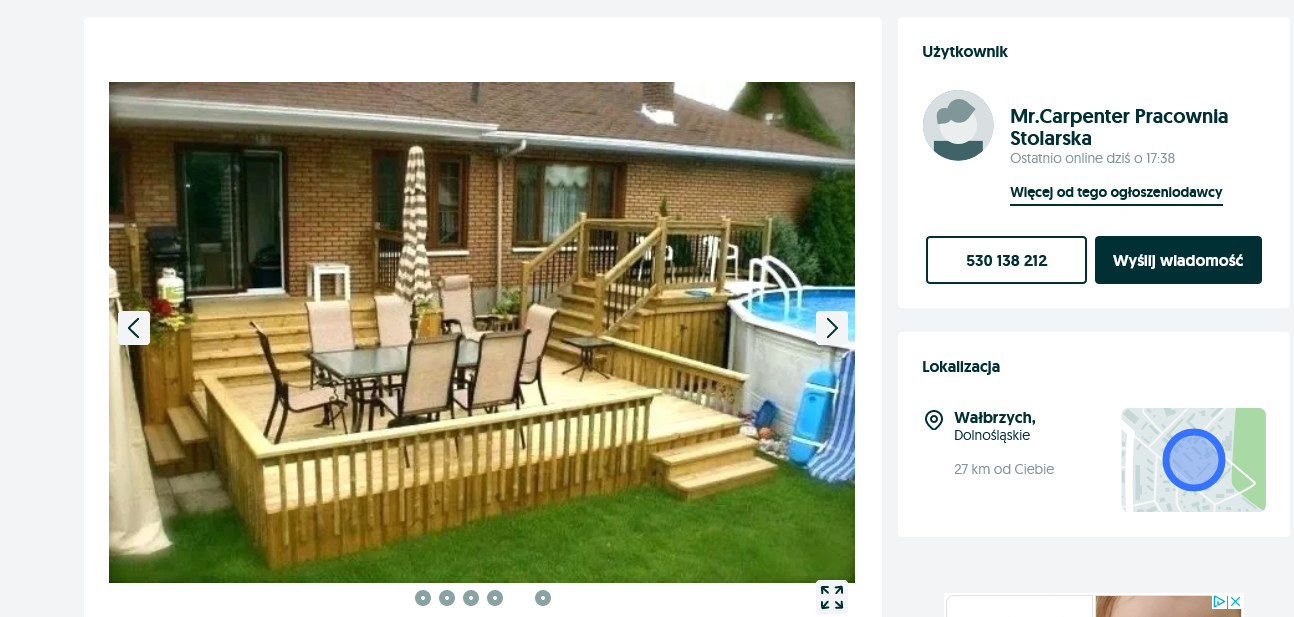The height and width of the screenshot is (617, 1294).
Task: Select the second gallery pagination dot
Action: (447, 598)
